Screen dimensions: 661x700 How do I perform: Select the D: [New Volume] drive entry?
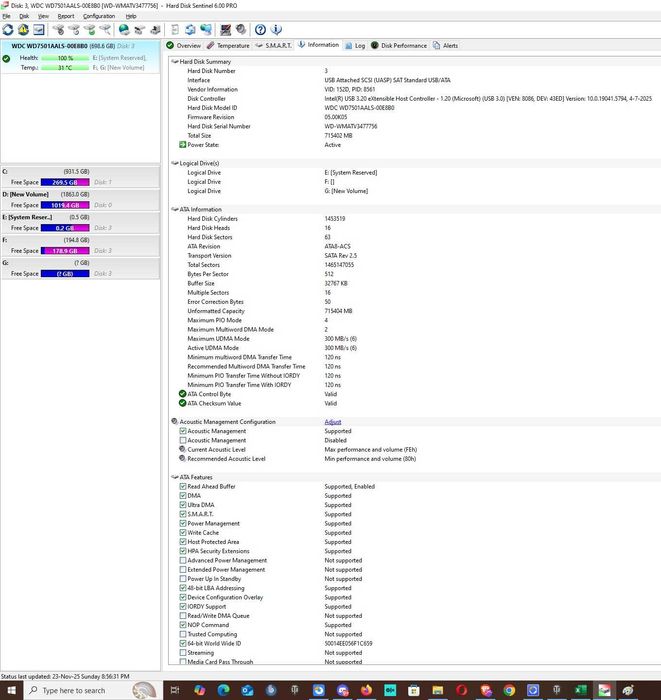[x=80, y=200]
